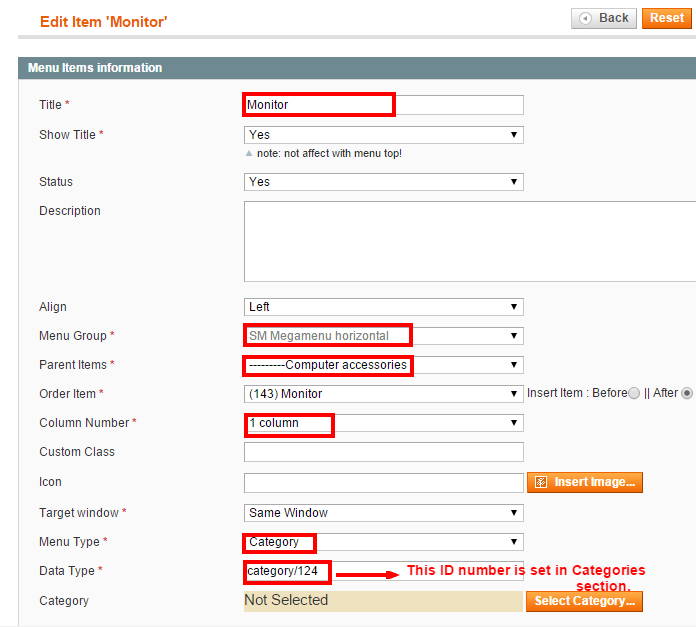Screen dimensions: 696x627
Task: Select the Before radio button for Insert Item
Action: 634,393
